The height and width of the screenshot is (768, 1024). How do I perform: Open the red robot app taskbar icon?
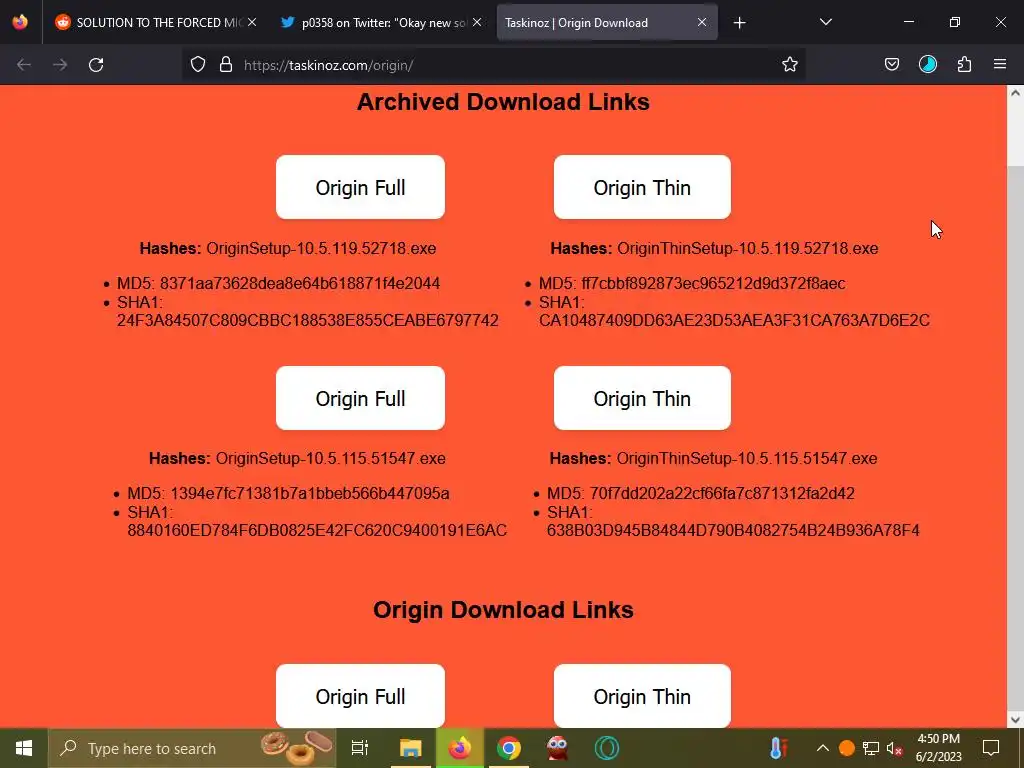(558, 748)
